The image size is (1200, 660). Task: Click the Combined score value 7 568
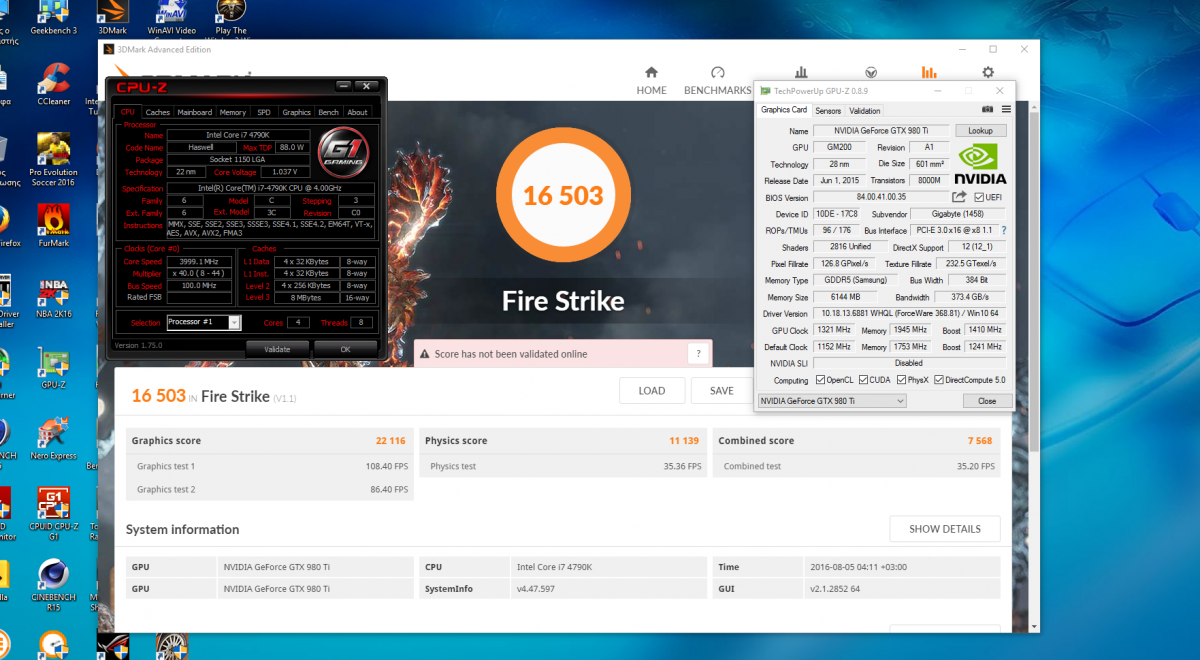[981, 440]
